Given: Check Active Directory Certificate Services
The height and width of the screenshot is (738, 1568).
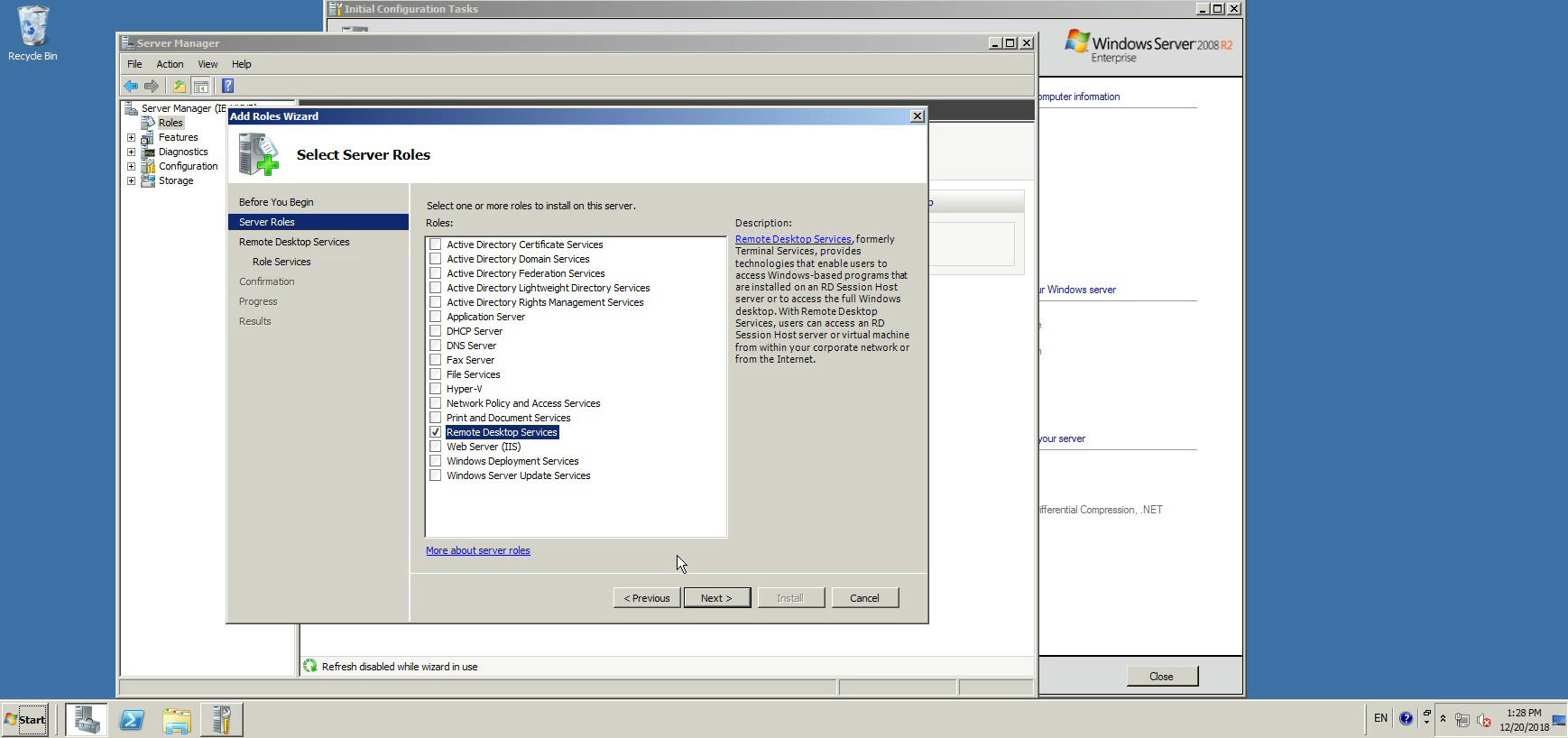Looking at the screenshot, I should (x=436, y=244).
